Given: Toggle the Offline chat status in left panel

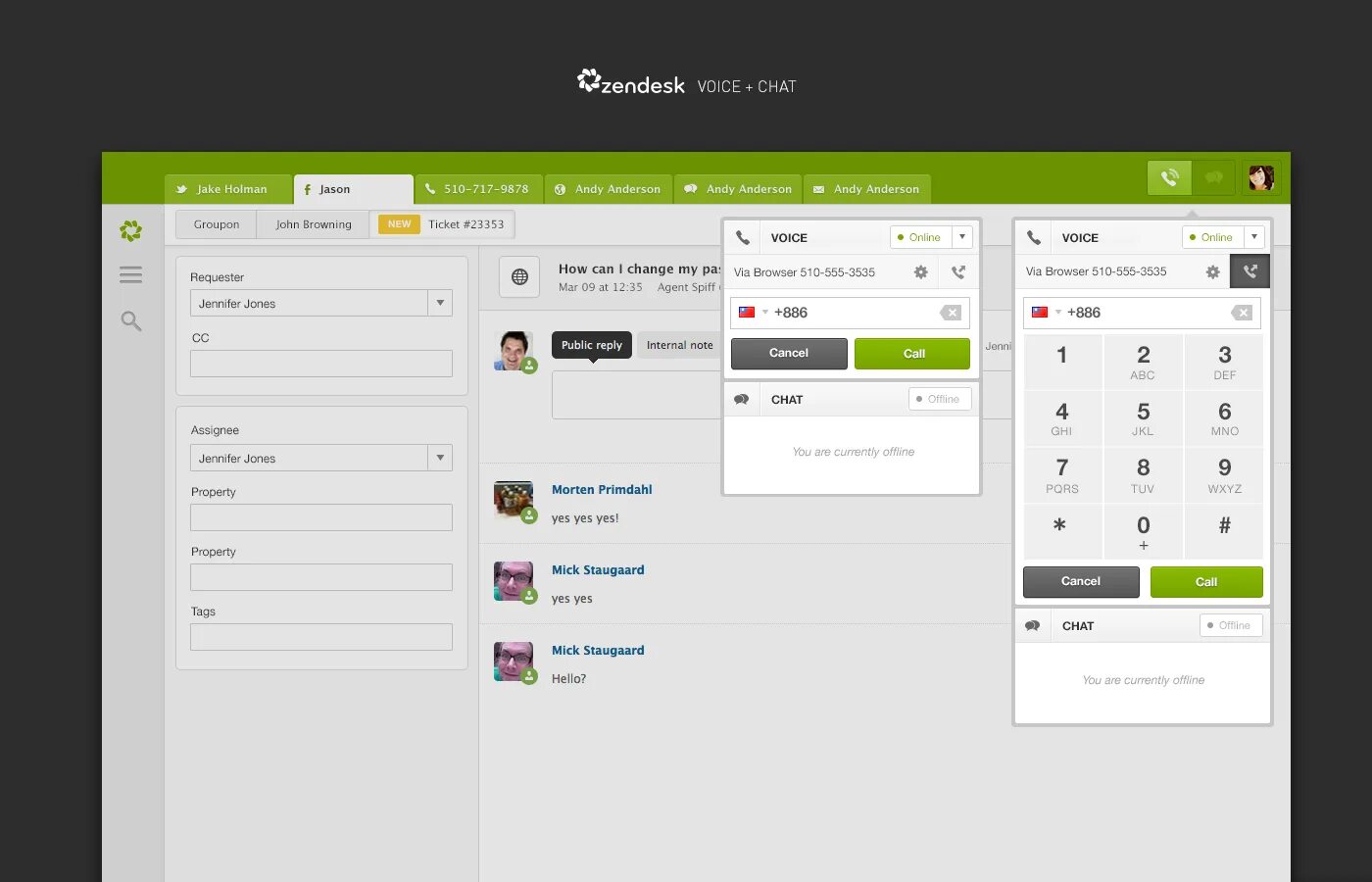Looking at the screenshot, I should (x=940, y=399).
